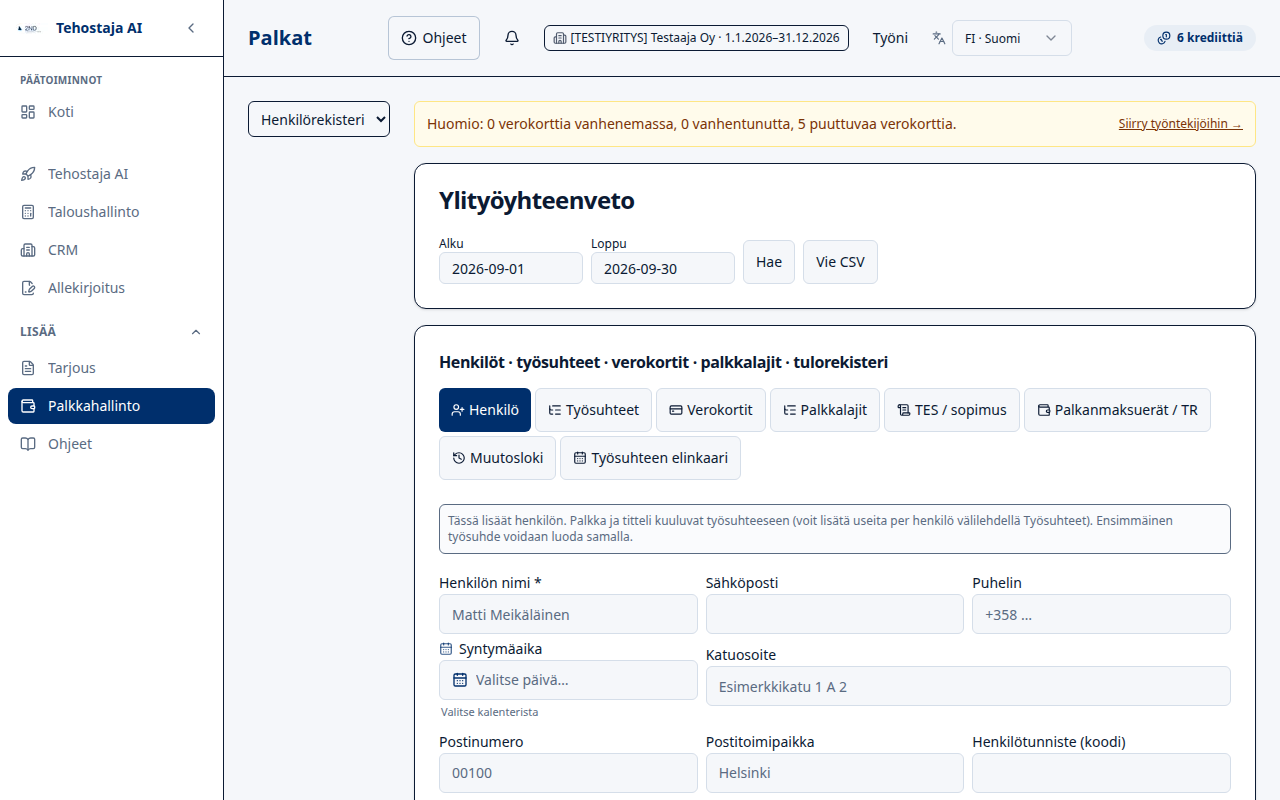
Task: Click the 6 krediittiä credits badge
Action: coord(1199,38)
